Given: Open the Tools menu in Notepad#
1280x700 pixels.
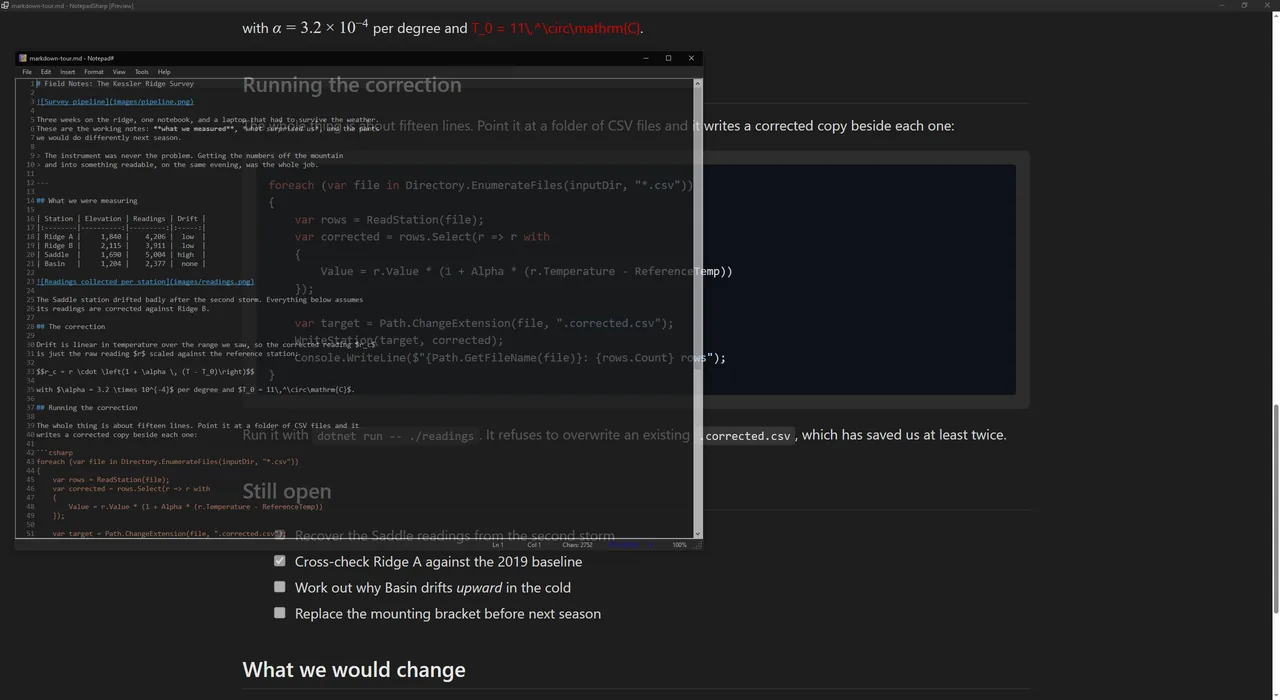Looking at the screenshot, I should pos(142,72).
